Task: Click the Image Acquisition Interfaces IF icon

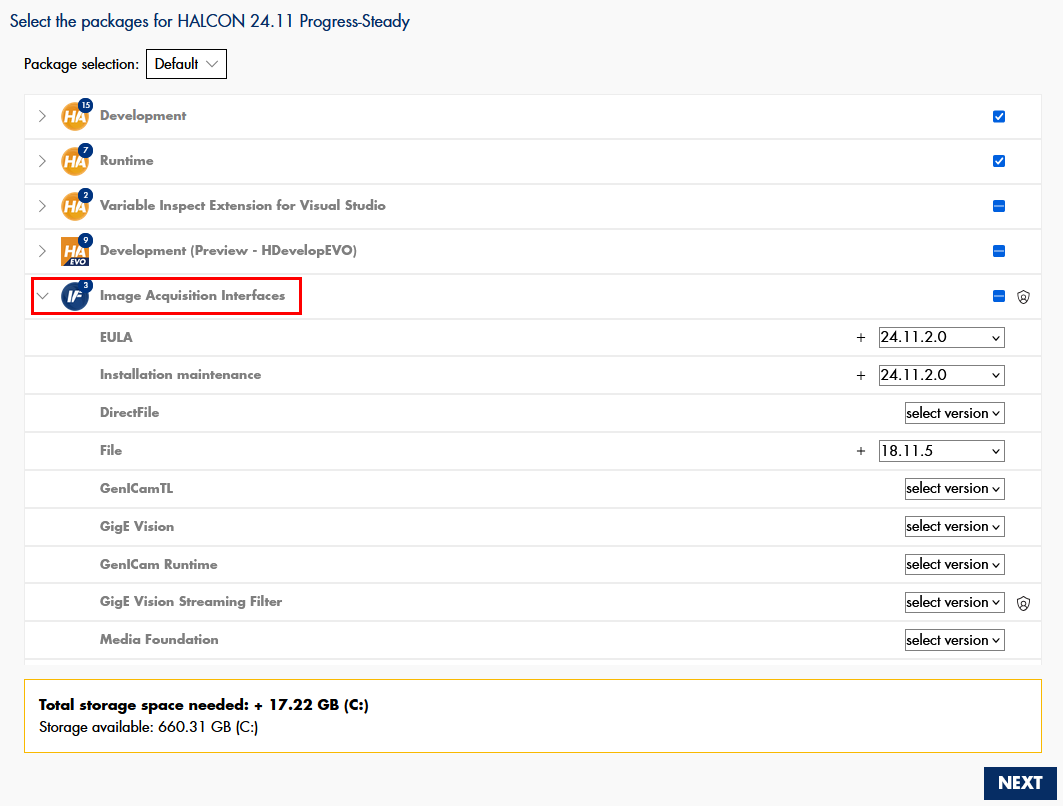Action: point(75,296)
